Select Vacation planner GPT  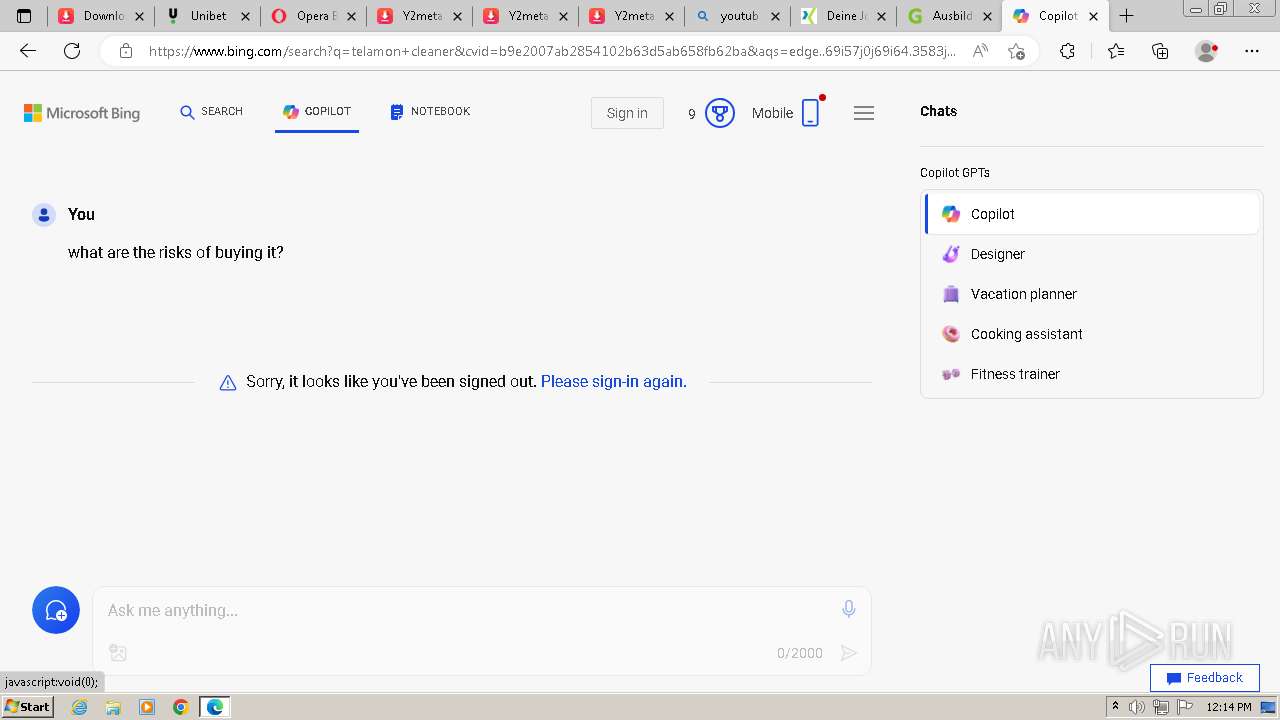click(x=1092, y=294)
